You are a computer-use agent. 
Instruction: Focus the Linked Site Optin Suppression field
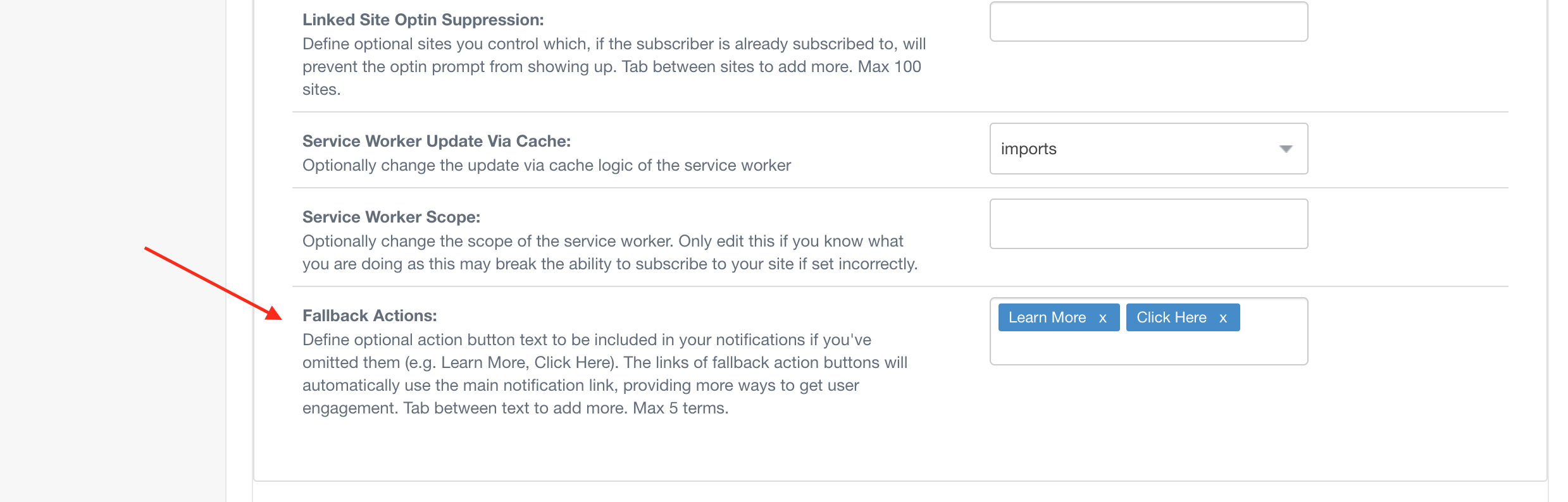[1148, 22]
